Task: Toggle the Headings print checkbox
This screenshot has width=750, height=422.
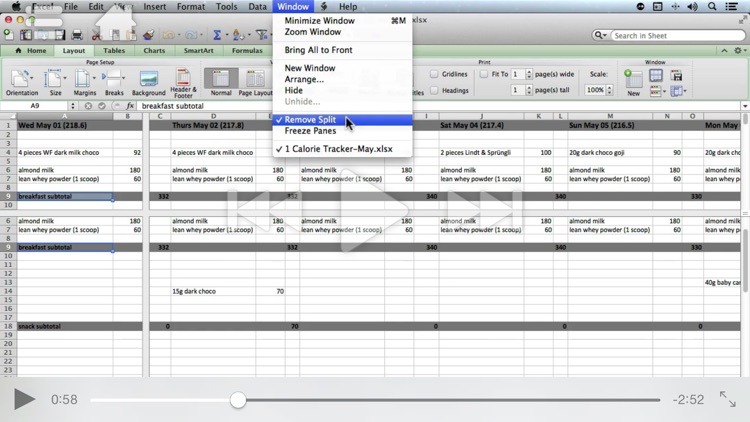Action: [434, 90]
